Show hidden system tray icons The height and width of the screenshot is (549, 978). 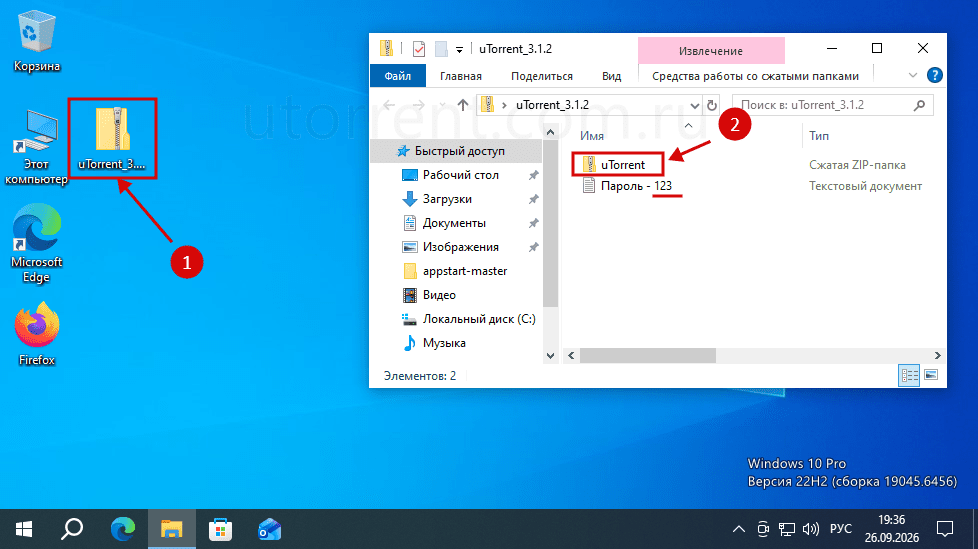[x=738, y=529]
